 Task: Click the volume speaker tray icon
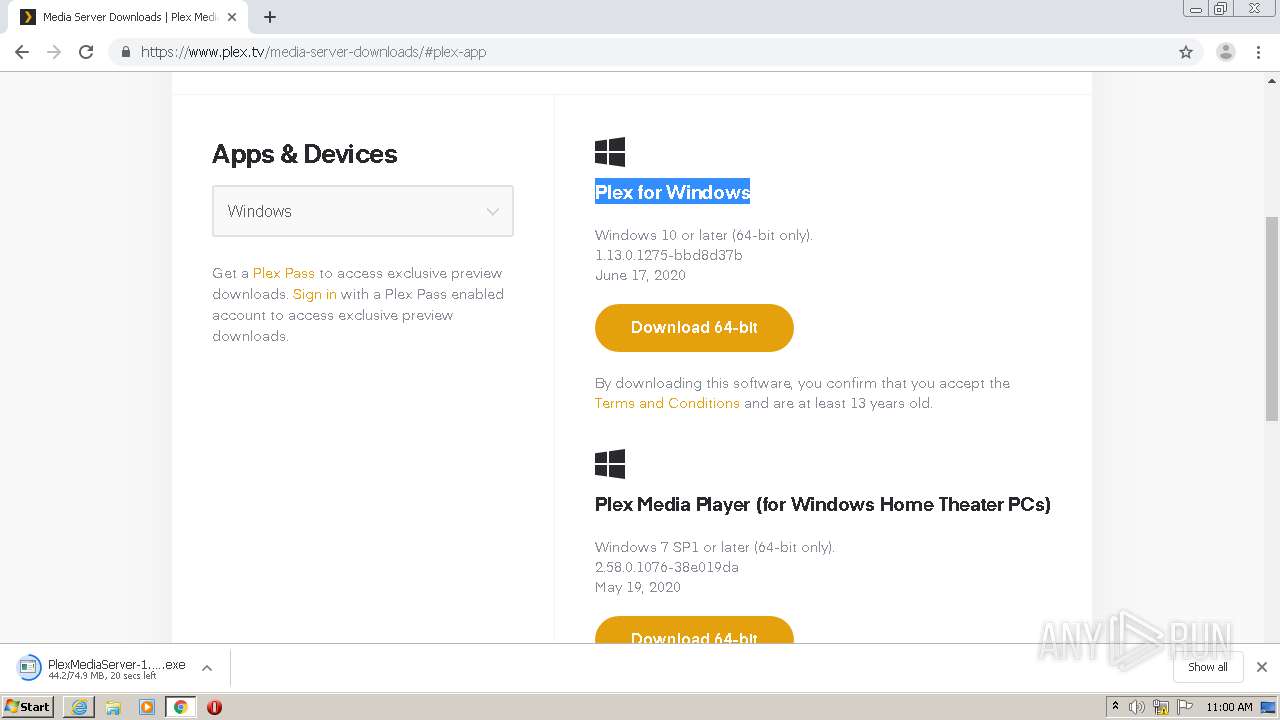[1137, 707]
